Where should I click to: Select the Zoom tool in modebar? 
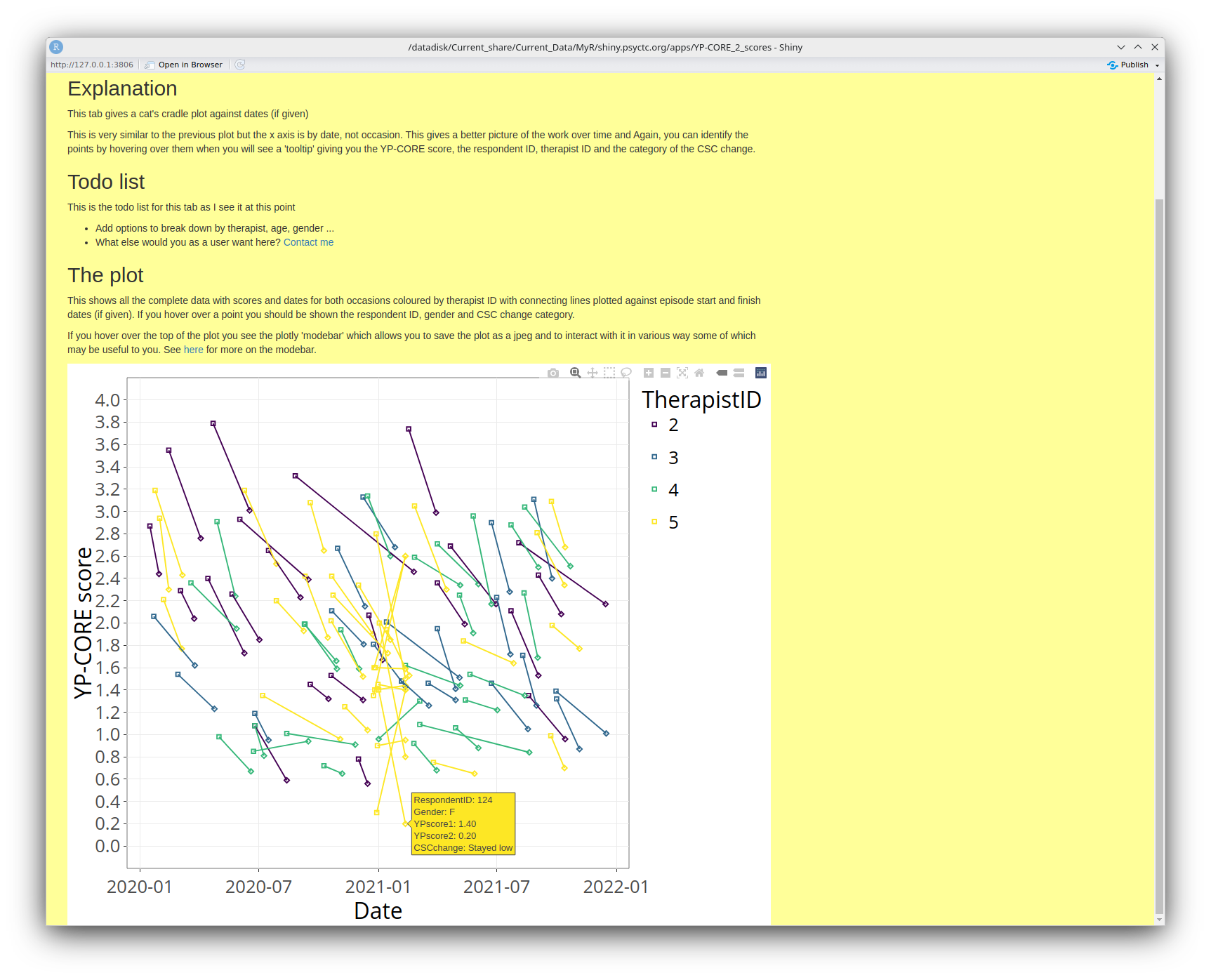[575, 373]
